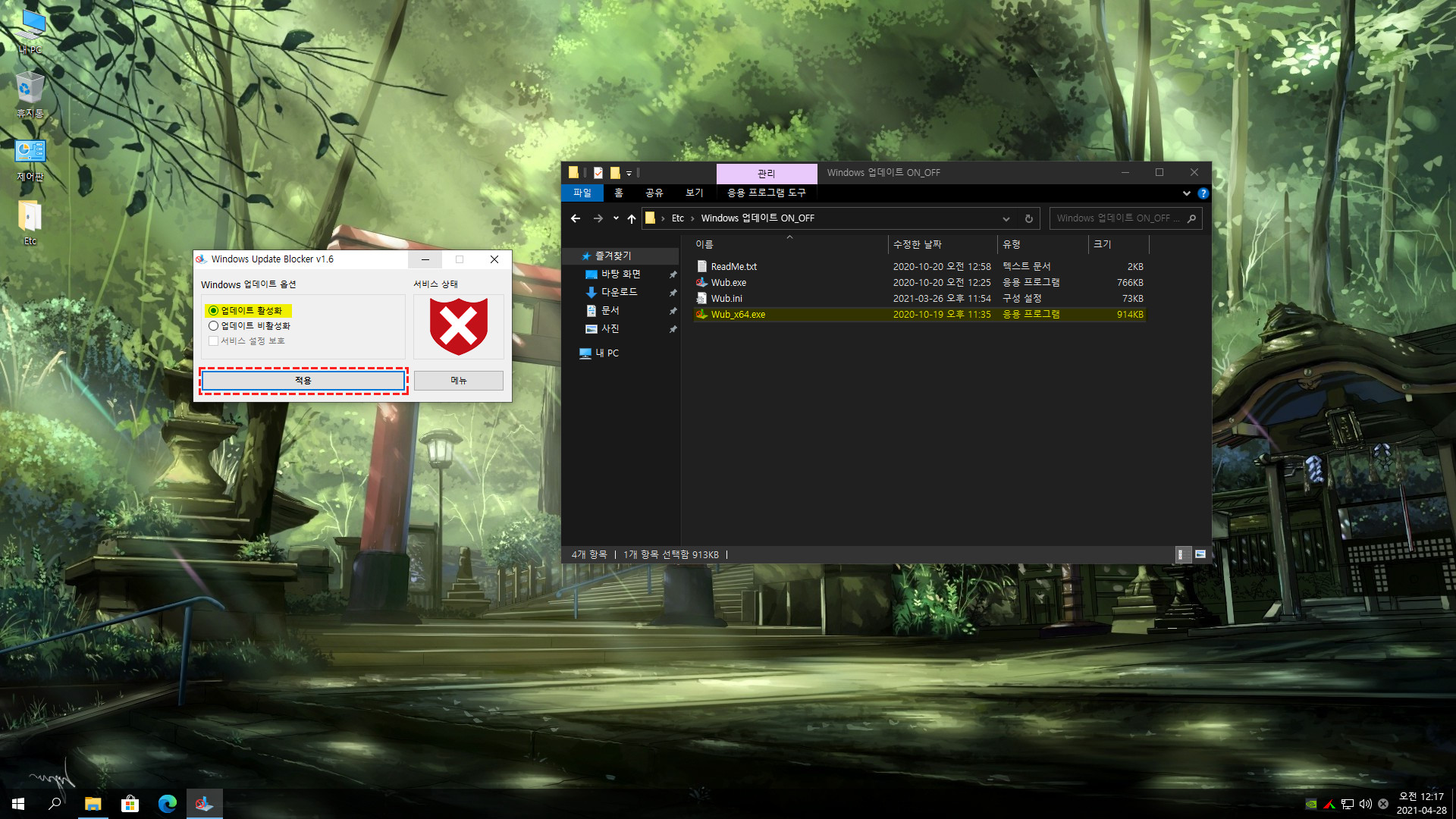
Task: Open the '응용 프로그램 도구' tab
Action: (767, 193)
